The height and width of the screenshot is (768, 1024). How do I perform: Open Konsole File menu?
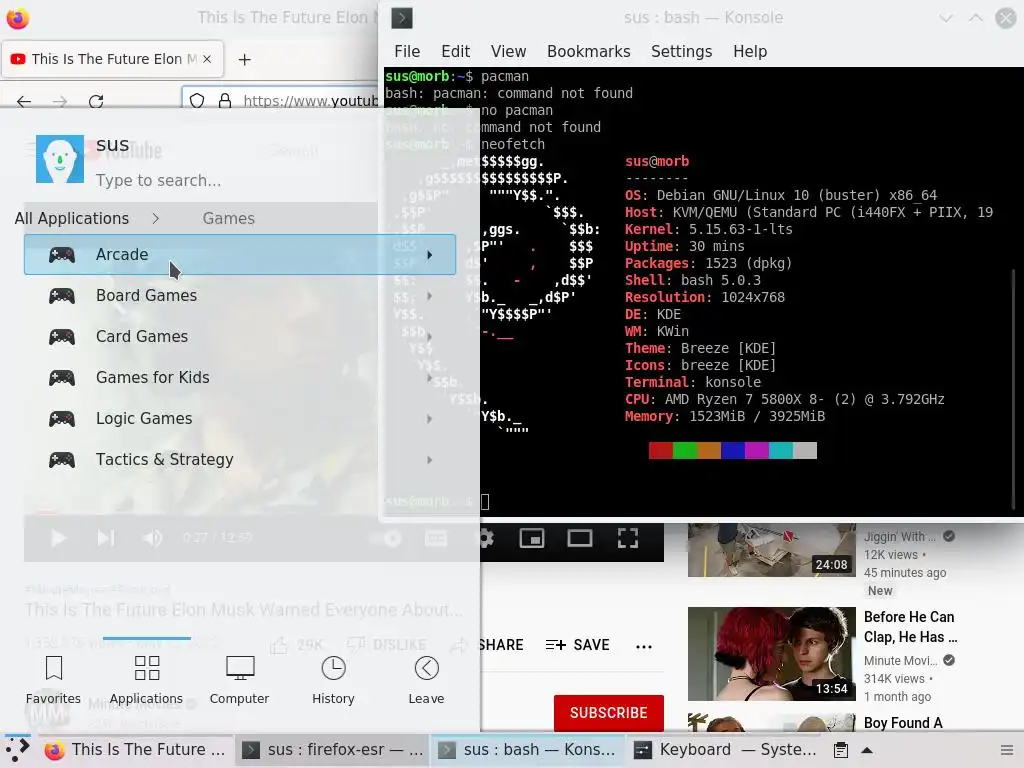pyautogui.click(x=407, y=52)
